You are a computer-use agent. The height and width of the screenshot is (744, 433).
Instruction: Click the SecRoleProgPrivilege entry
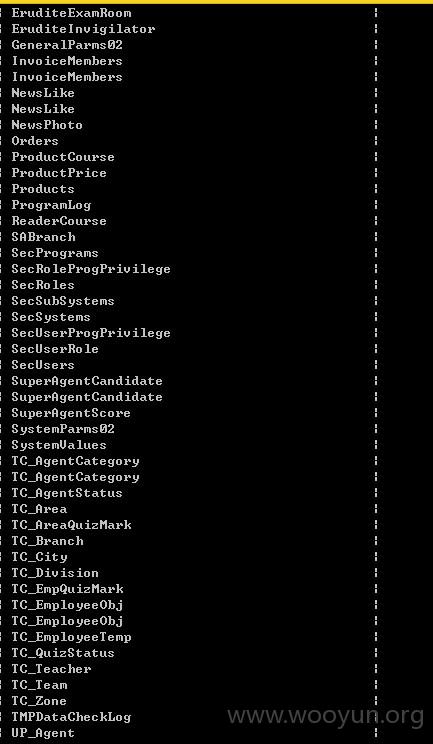[91, 270]
